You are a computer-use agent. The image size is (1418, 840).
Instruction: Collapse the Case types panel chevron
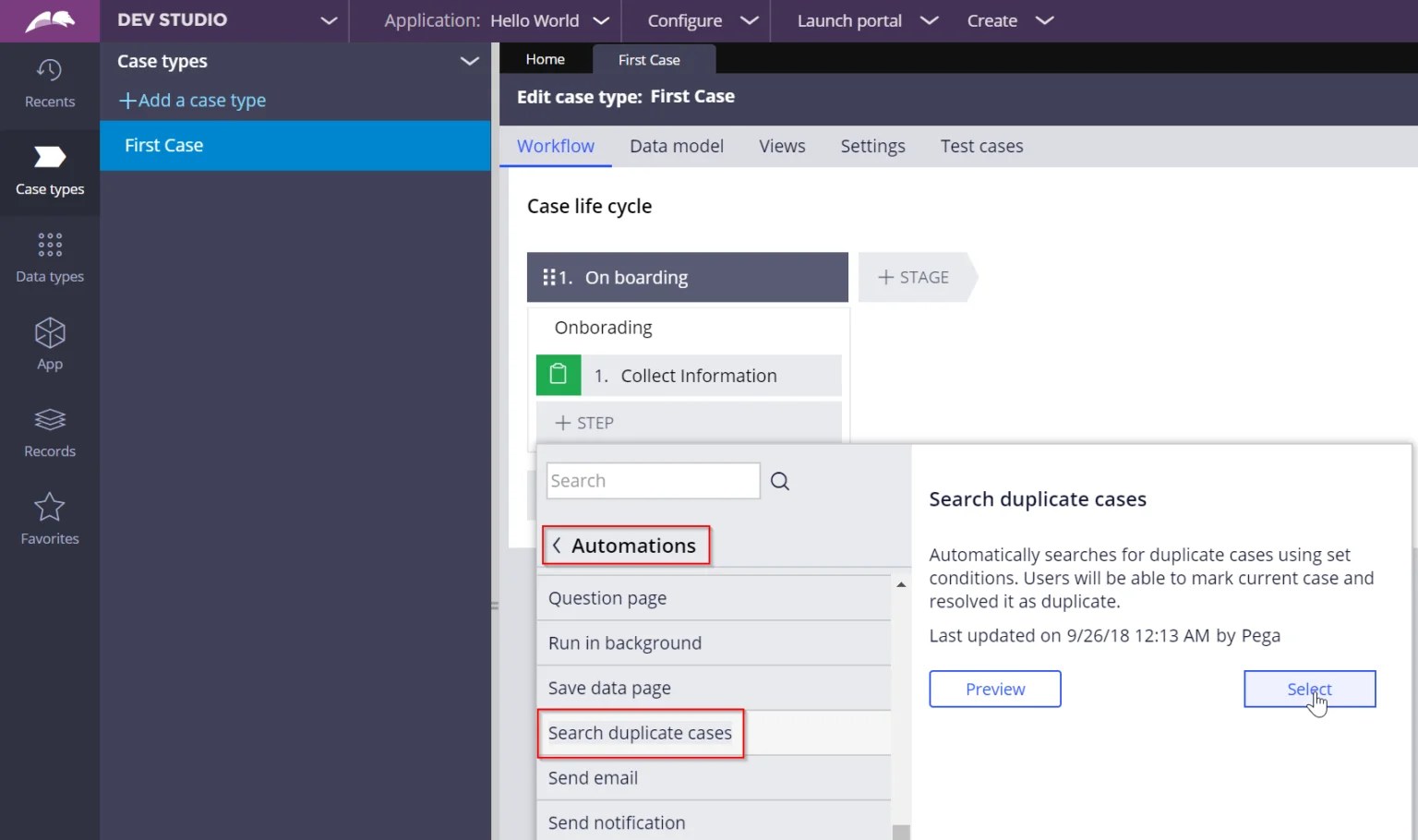click(469, 61)
